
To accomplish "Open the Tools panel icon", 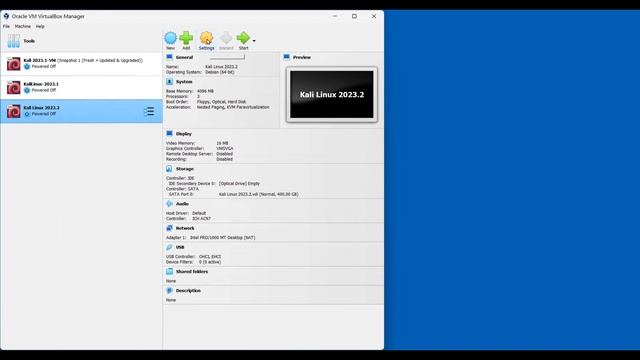I will [x=13, y=41].
